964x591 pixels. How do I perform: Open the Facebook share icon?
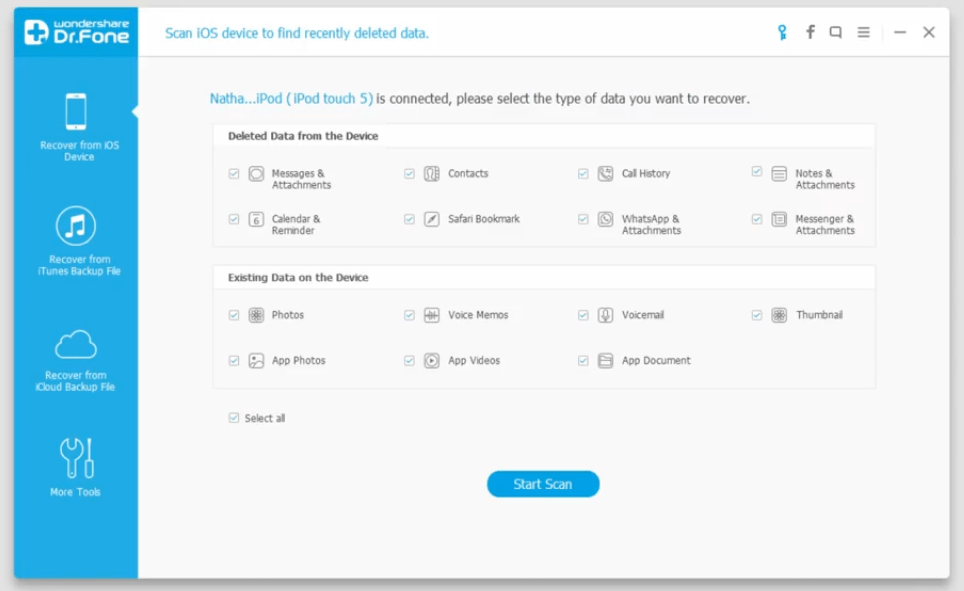tap(810, 32)
